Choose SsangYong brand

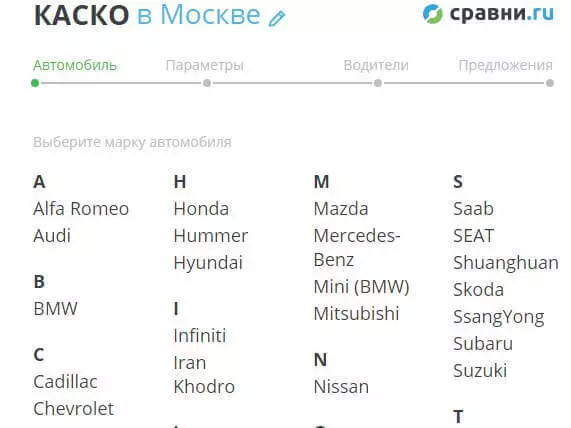tap(499, 317)
